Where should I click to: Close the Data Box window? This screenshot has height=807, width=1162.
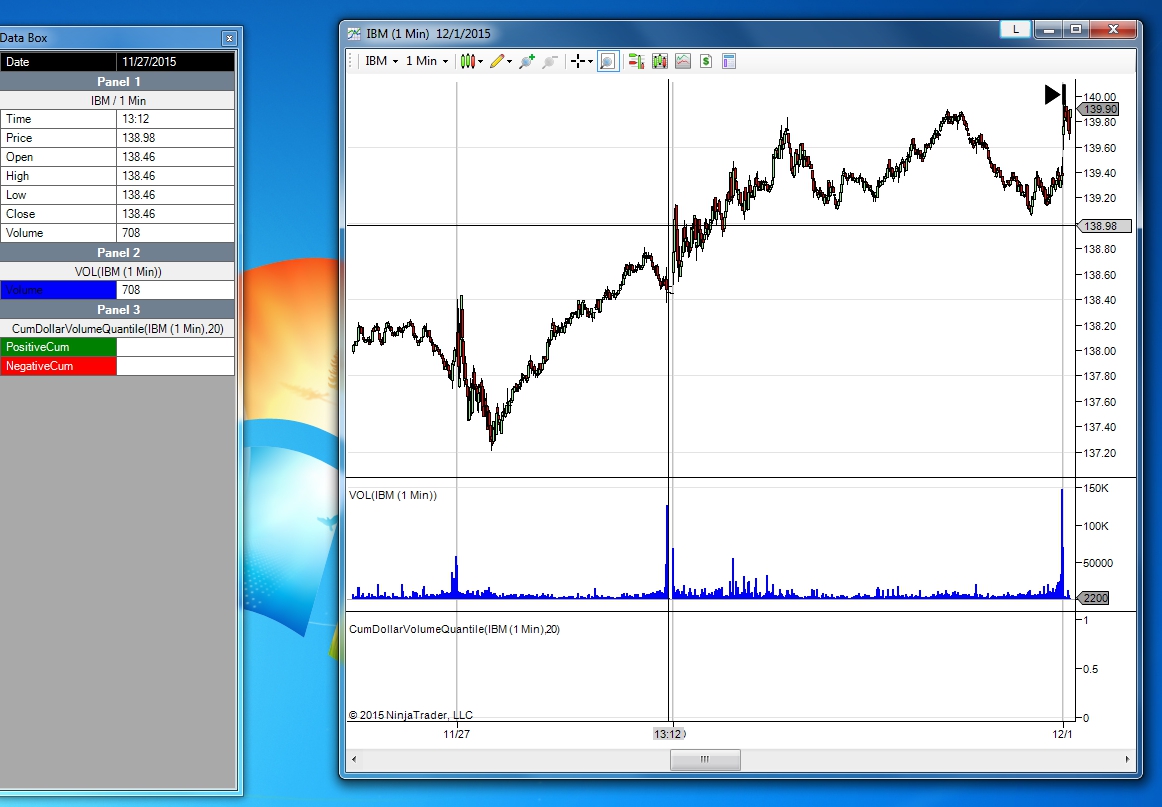(x=229, y=38)
